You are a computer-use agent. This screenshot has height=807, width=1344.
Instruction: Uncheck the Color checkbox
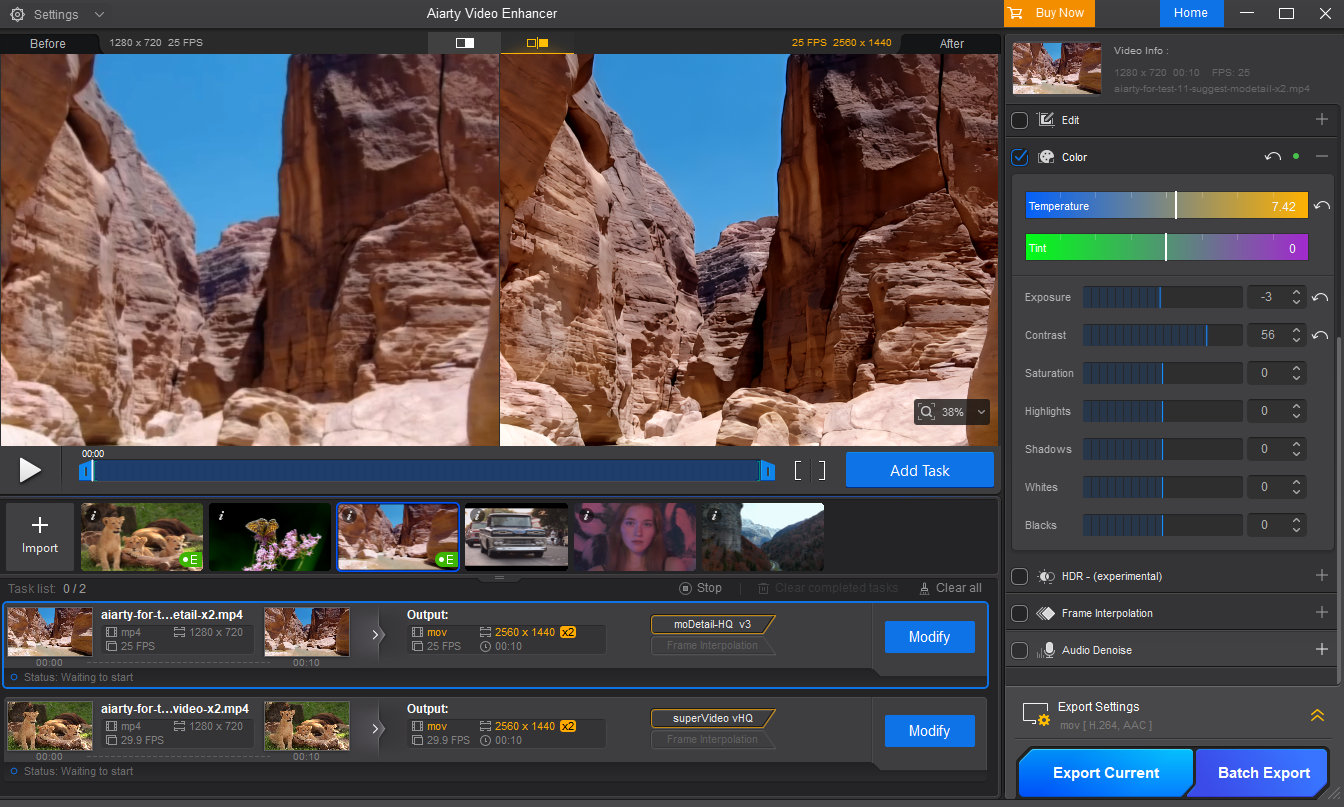pos(1019,157)
